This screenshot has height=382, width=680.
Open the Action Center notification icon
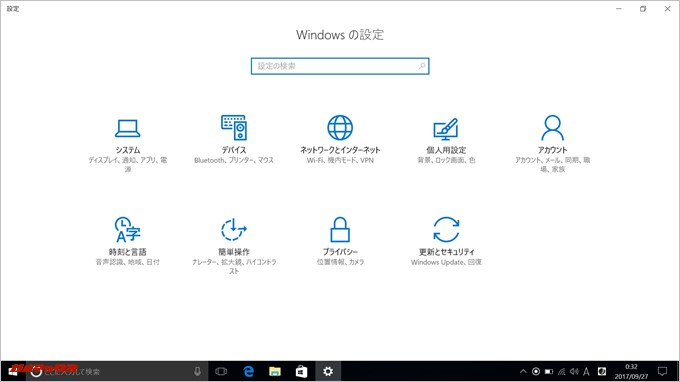pyautogui.click(x=662, y=371)
